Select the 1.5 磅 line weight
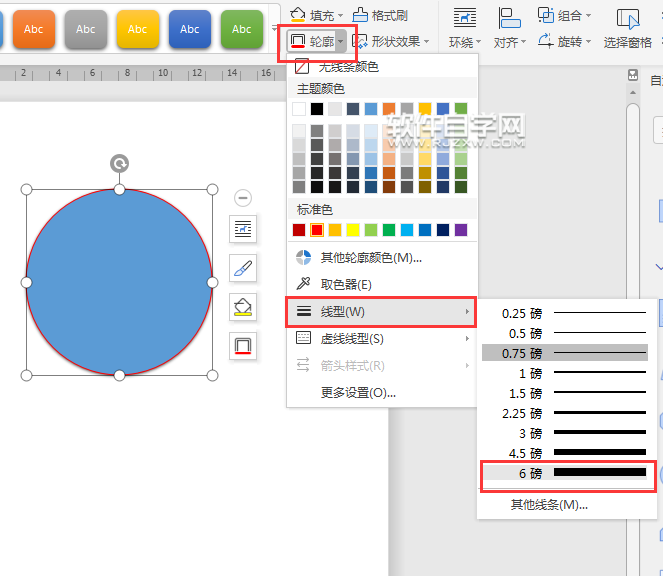Viewport: 663px width, 576px height. [565, 392]
